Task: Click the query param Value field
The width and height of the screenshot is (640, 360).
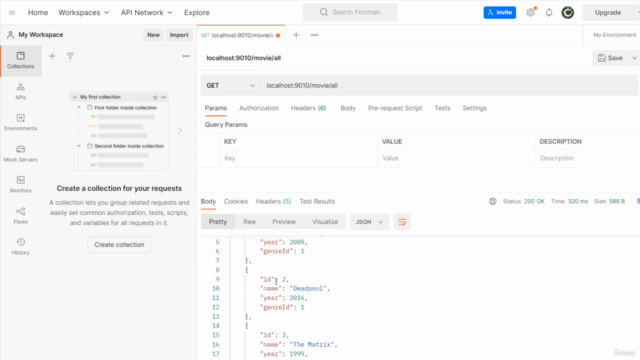Action: 456,158
